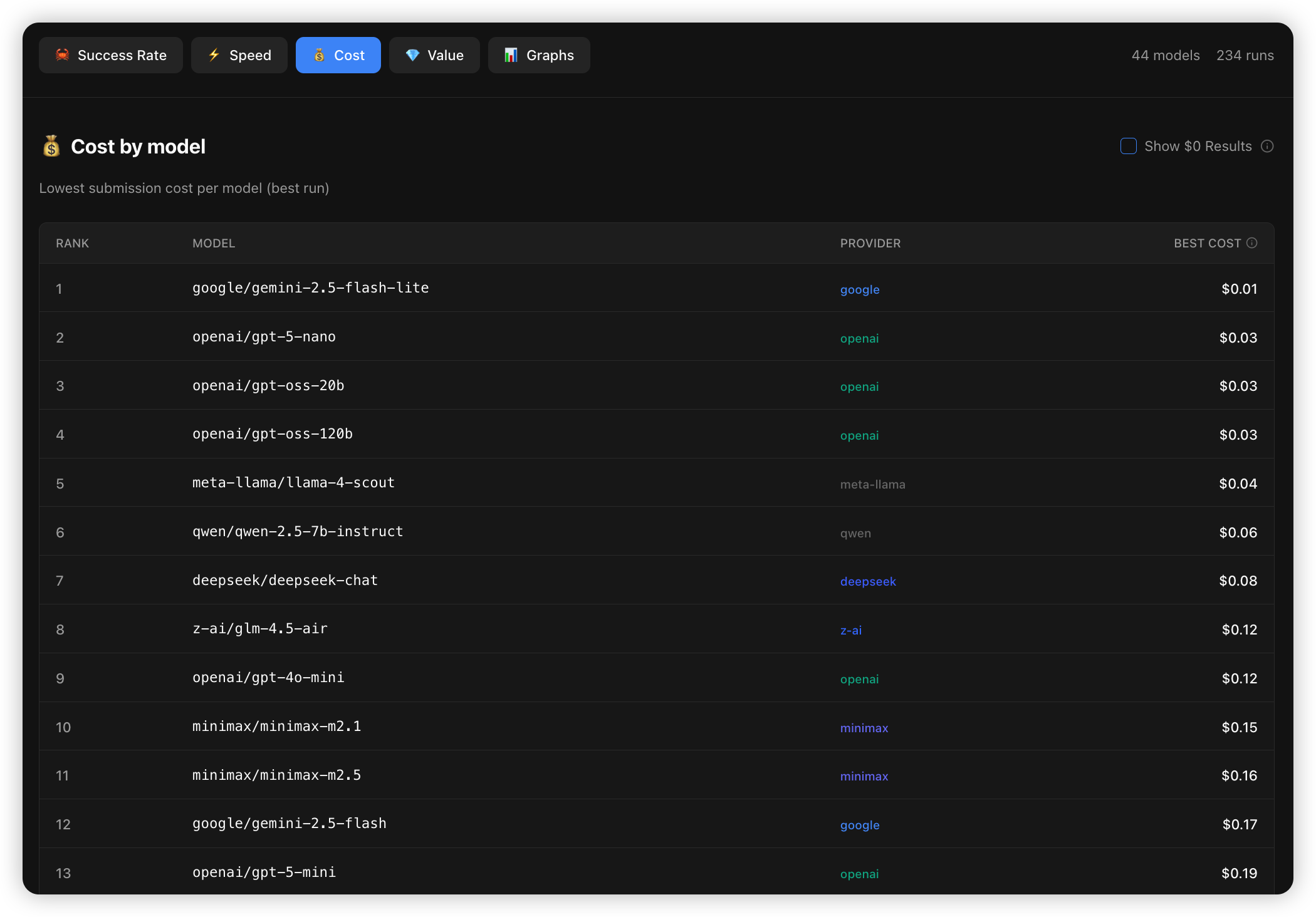This screenshot has height=917, width=1316.
Task: Click the money bag icon on Cost tab
Action: tap(319, 55)
